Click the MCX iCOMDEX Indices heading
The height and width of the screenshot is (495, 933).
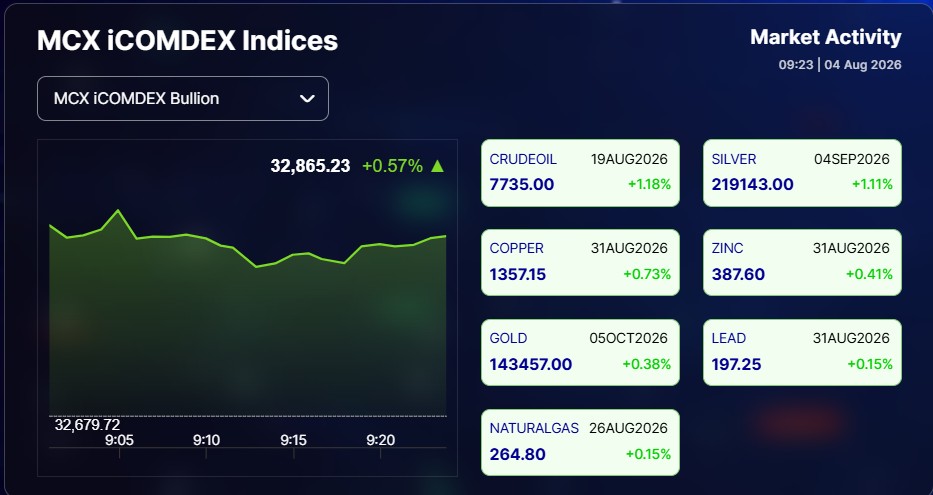pos(187,40)
